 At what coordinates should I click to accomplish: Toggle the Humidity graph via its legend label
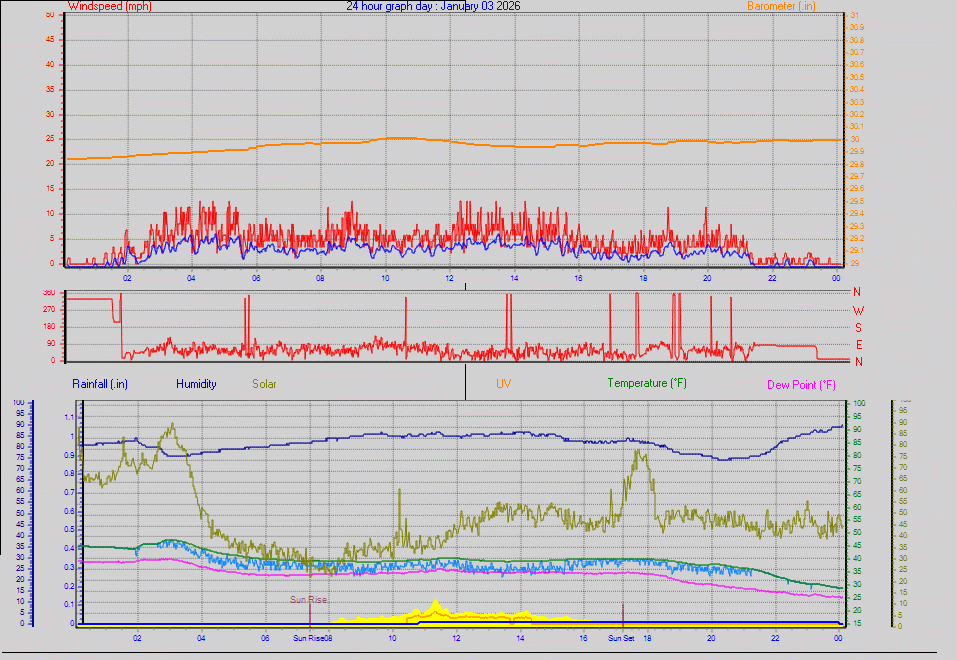(196, 383)
